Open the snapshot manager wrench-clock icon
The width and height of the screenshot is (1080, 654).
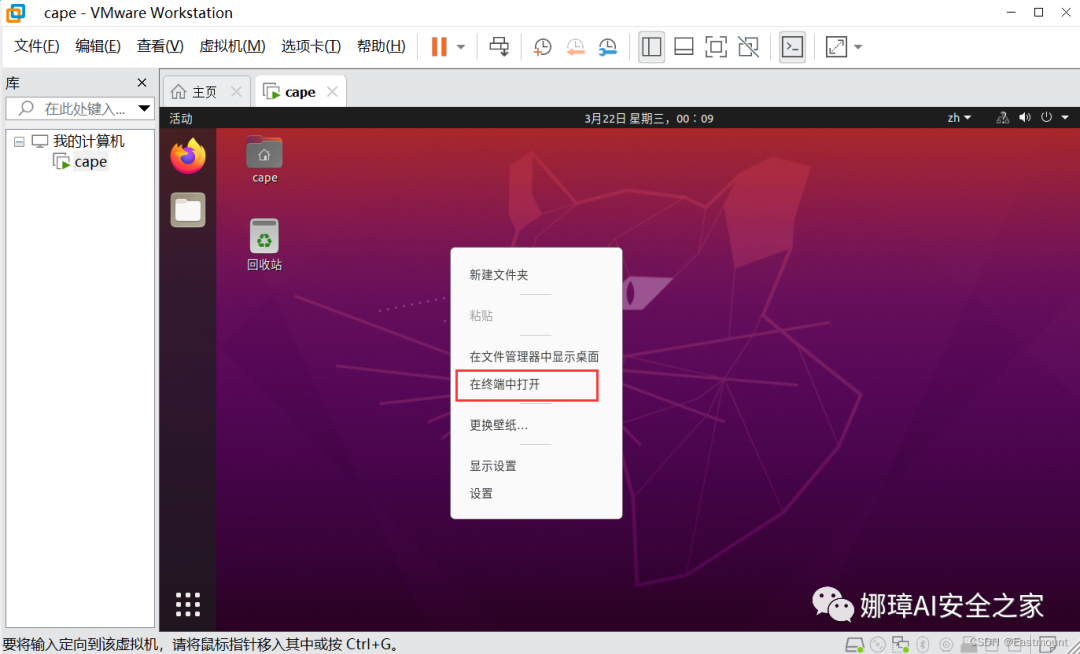pyautogui.click(x=608, y=47)
